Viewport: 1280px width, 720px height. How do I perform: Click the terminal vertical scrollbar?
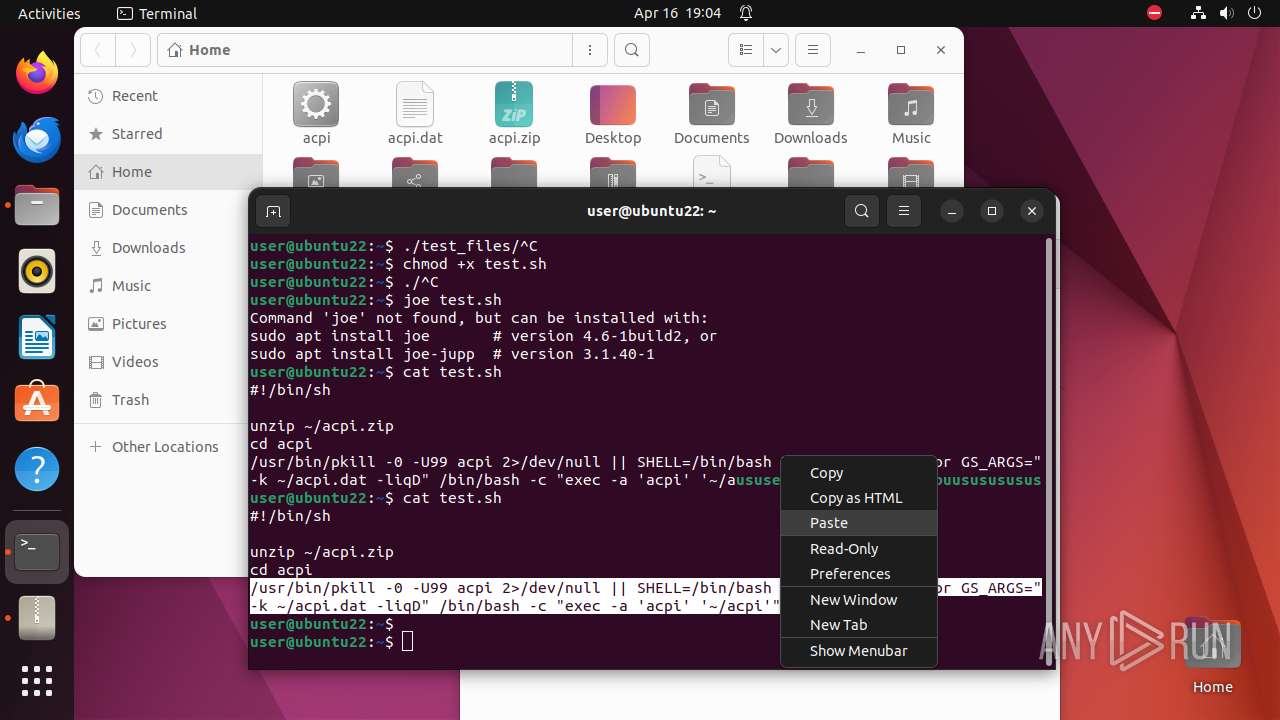[1048, 451]
